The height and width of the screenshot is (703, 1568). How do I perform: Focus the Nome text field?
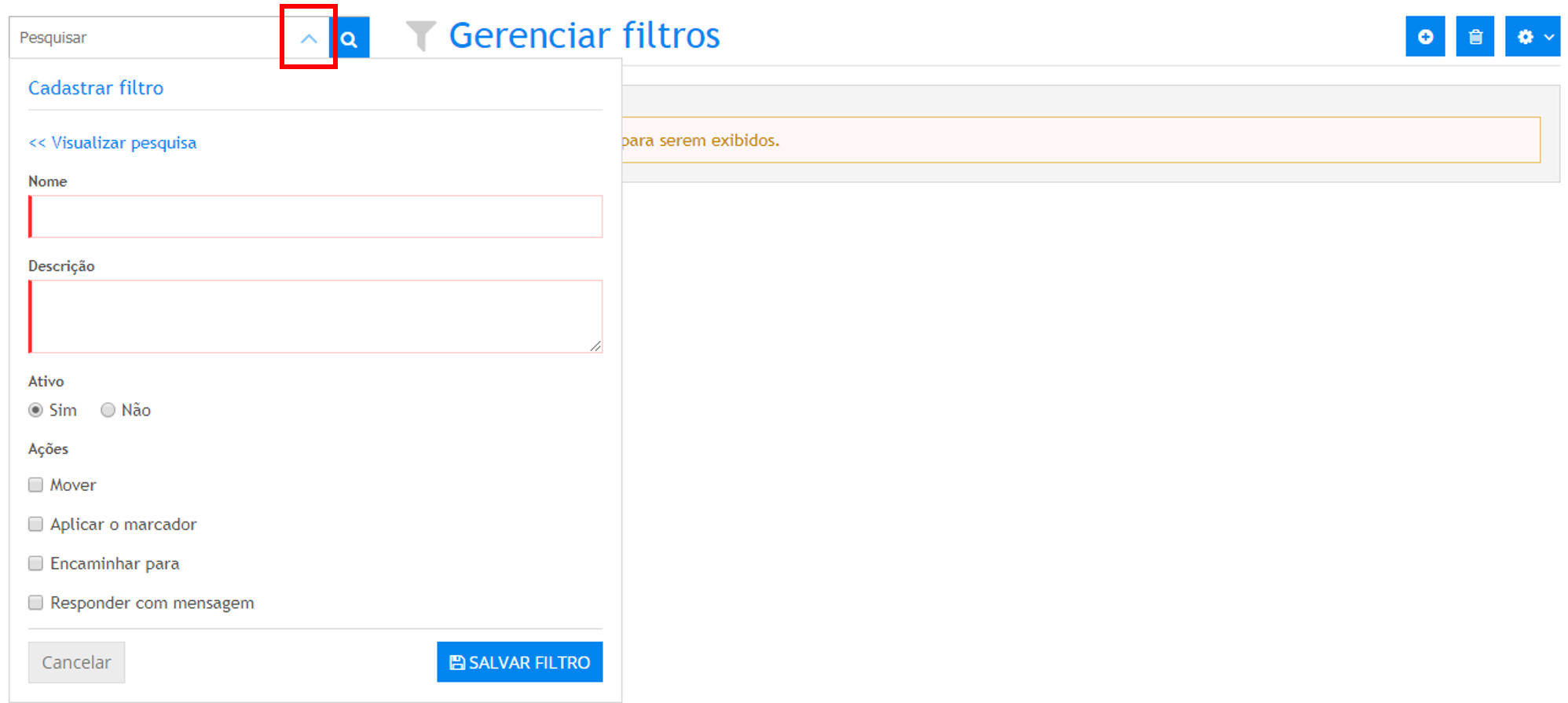316,217
